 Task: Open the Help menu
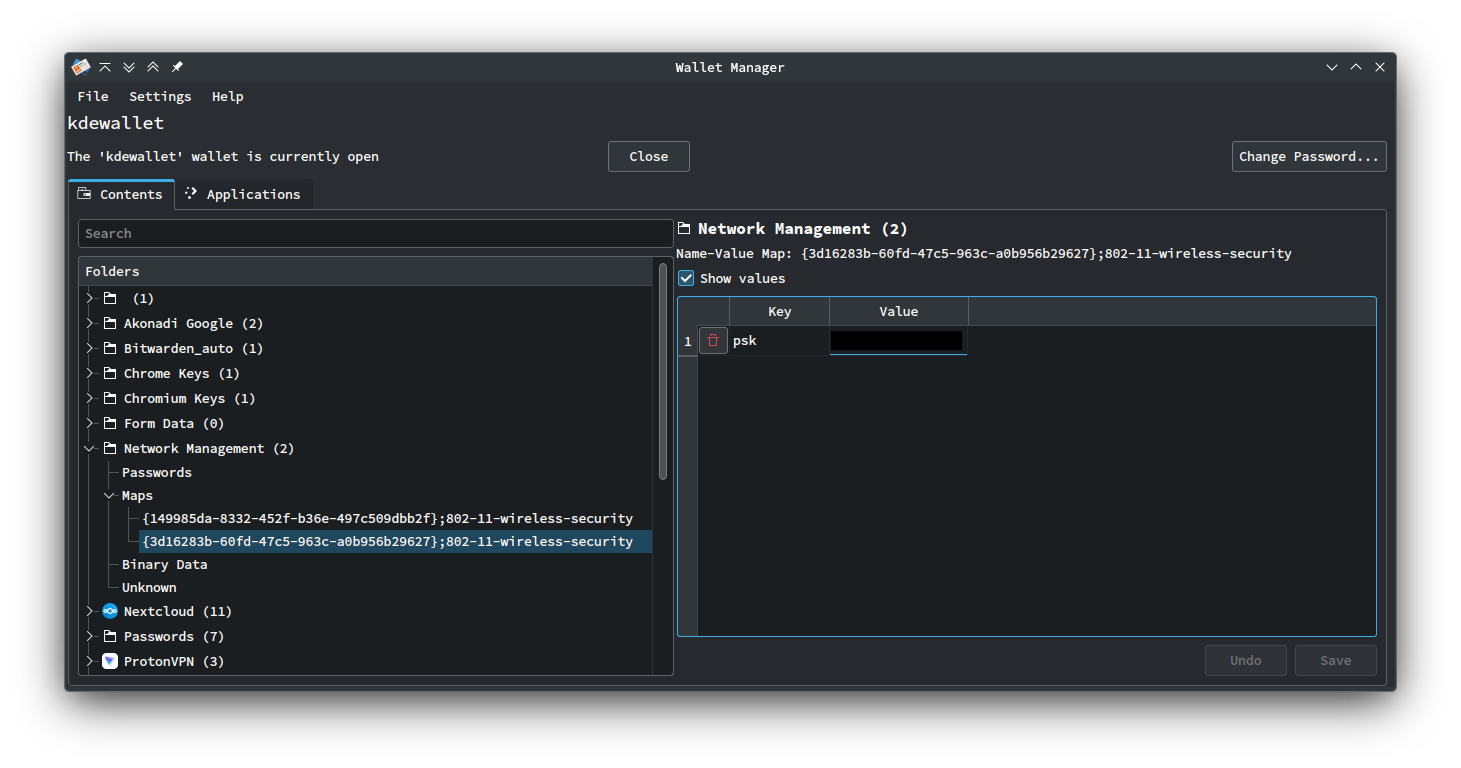[228, 96]
